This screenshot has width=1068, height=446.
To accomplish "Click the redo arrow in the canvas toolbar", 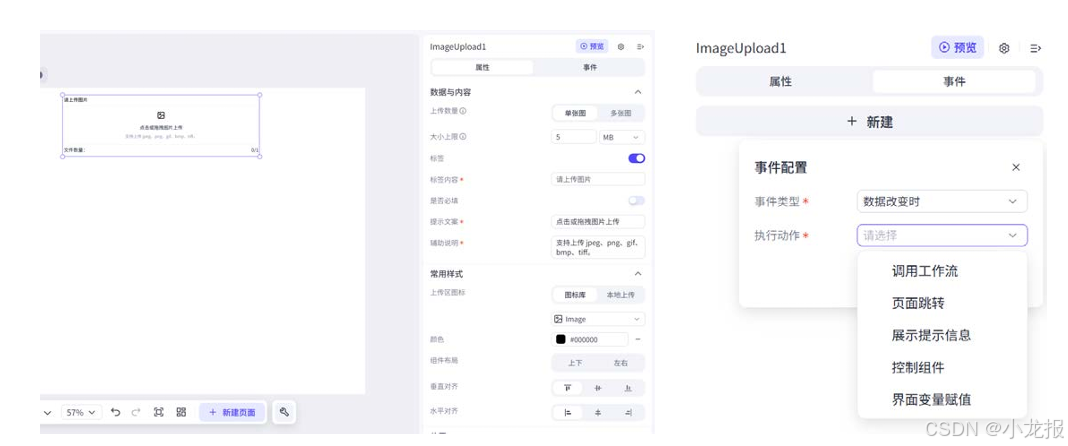I will tap(136, 412).
